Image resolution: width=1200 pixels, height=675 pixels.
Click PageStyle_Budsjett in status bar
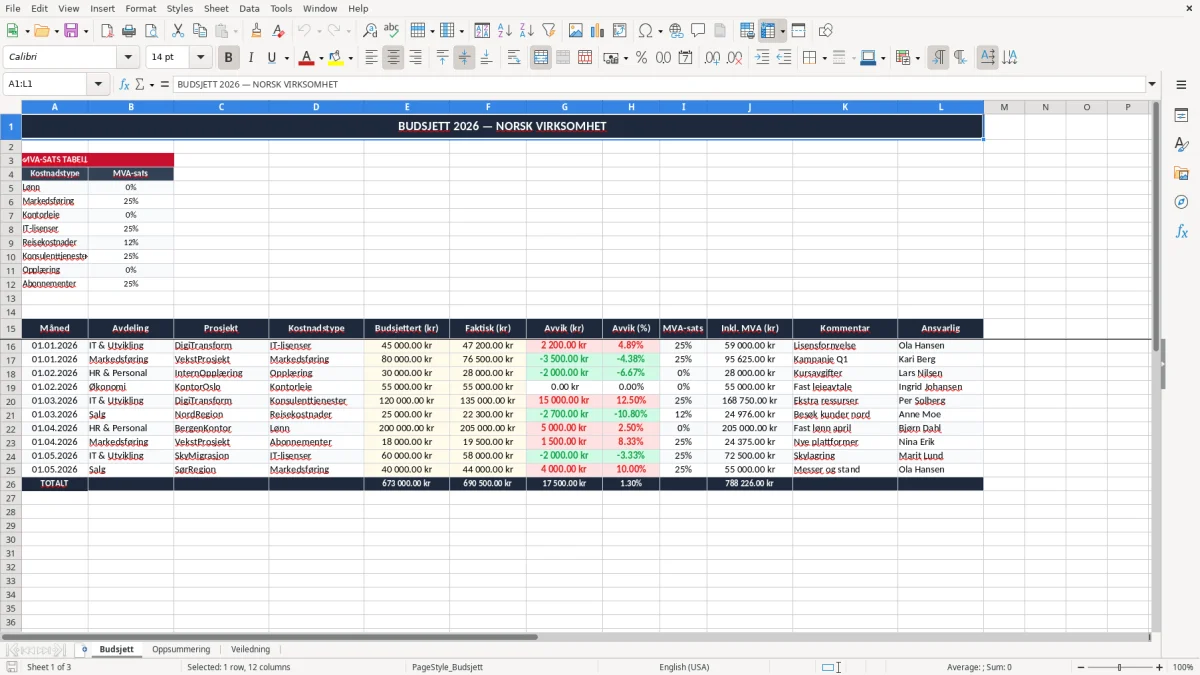pyautogui.click(x=447, y=667)
